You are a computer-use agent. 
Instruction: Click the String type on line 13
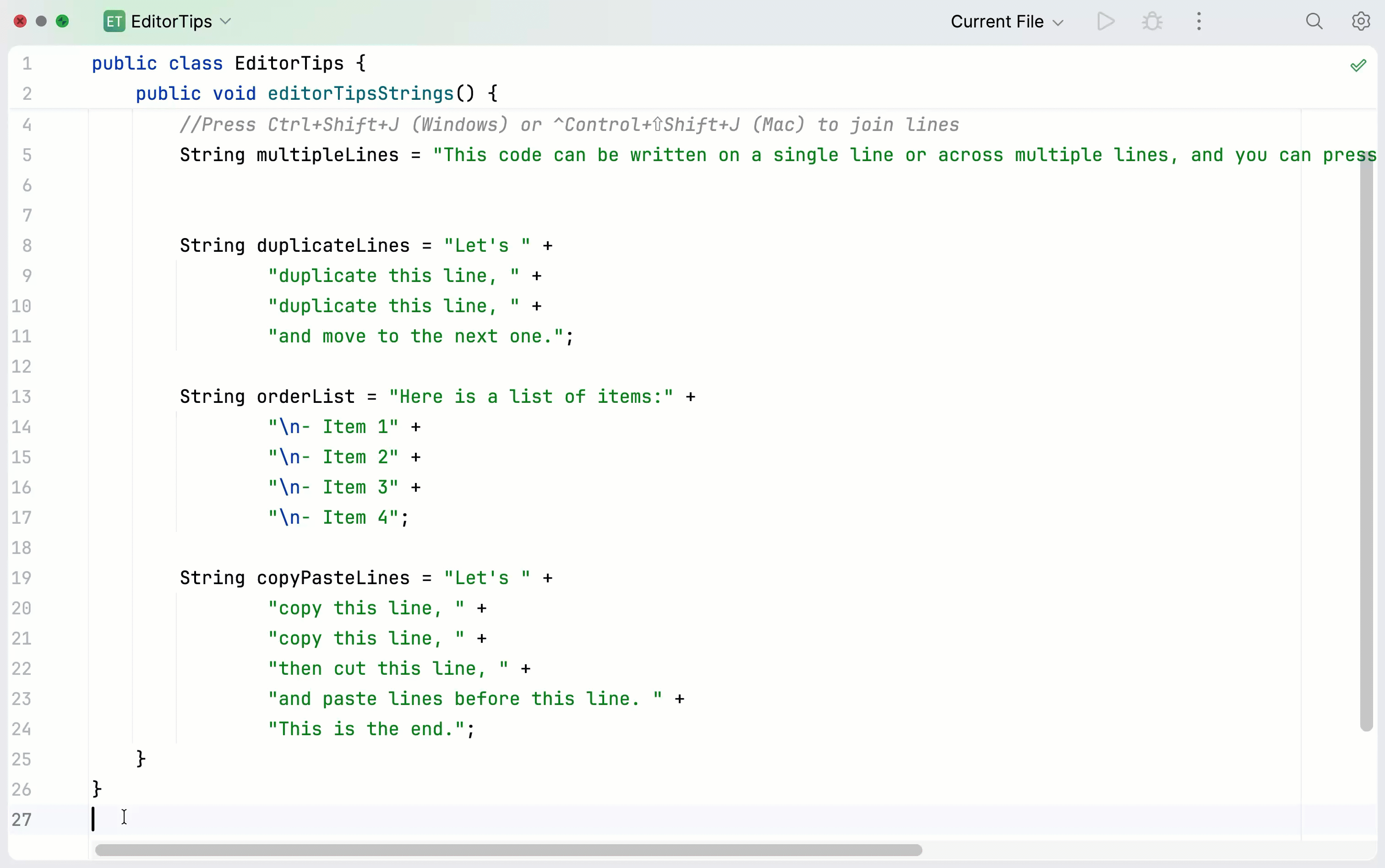tap(213, 396)
